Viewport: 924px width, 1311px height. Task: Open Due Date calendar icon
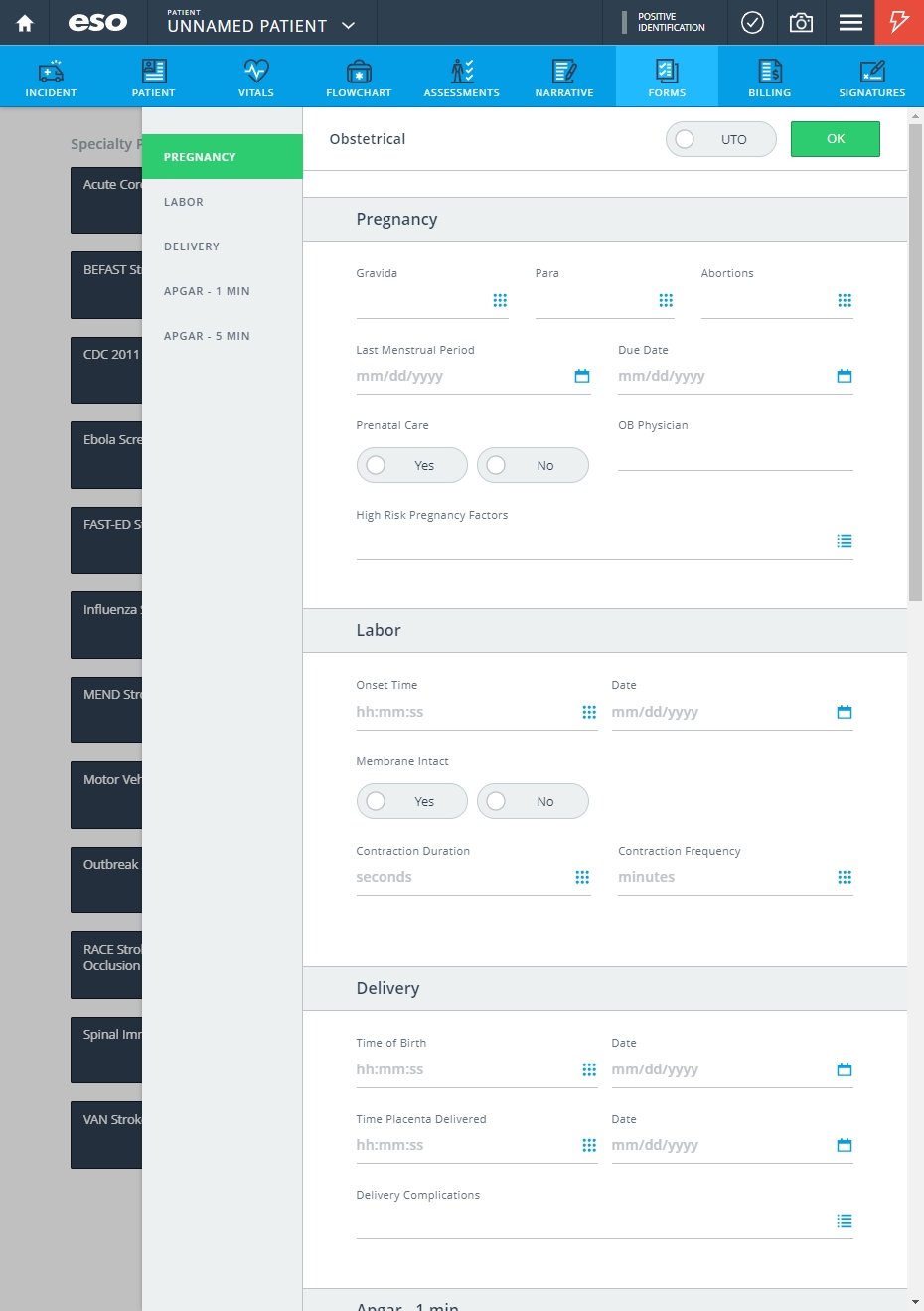845,376
